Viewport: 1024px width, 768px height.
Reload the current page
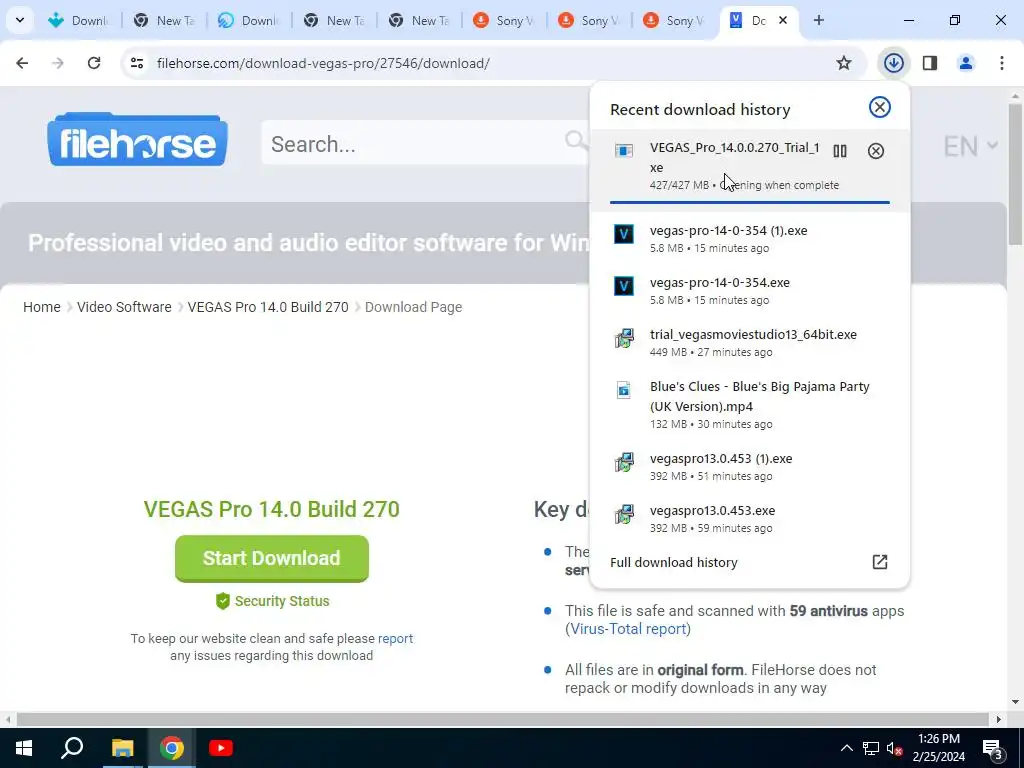tap(94, 63)
